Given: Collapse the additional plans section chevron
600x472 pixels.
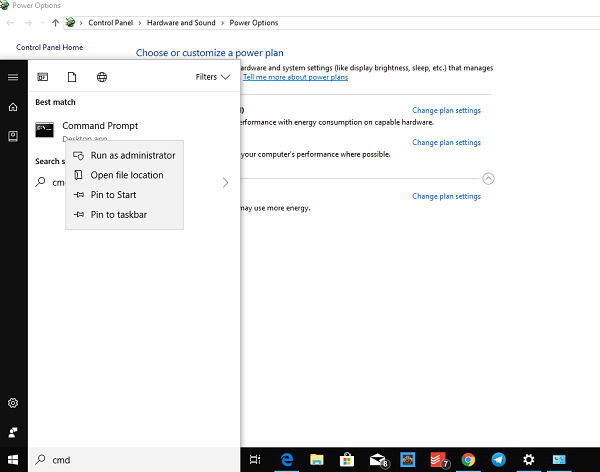Looking at the screenshot, I should pos(488,179).
